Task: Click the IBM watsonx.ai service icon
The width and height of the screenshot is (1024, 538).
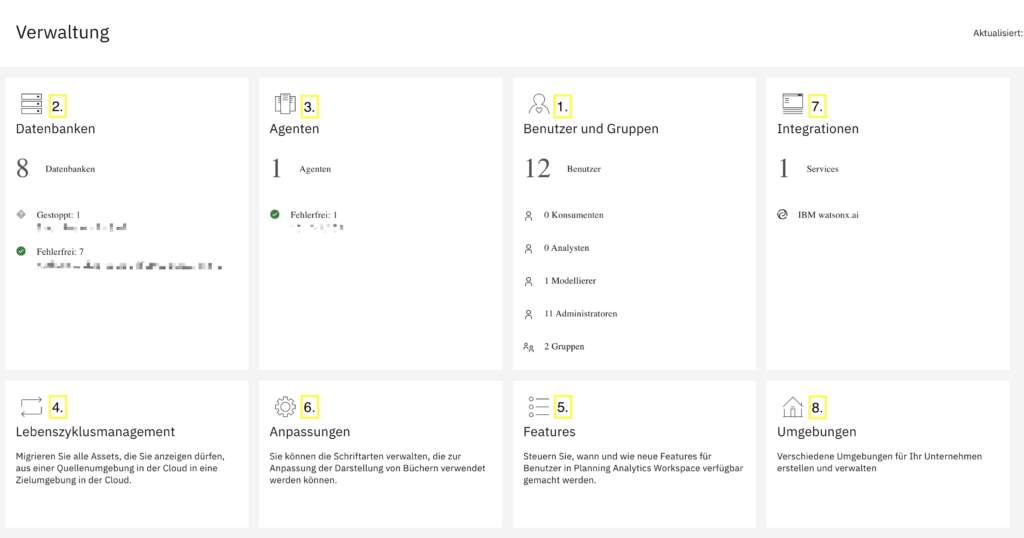Action: [x=782, y=215]
